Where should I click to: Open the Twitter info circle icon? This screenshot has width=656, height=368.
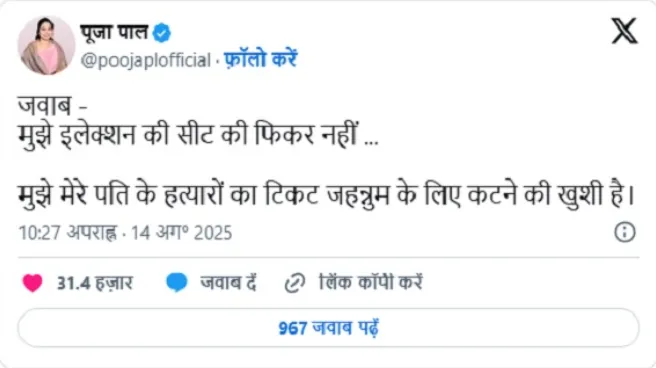pyautogui.click(x=625, y=232)
